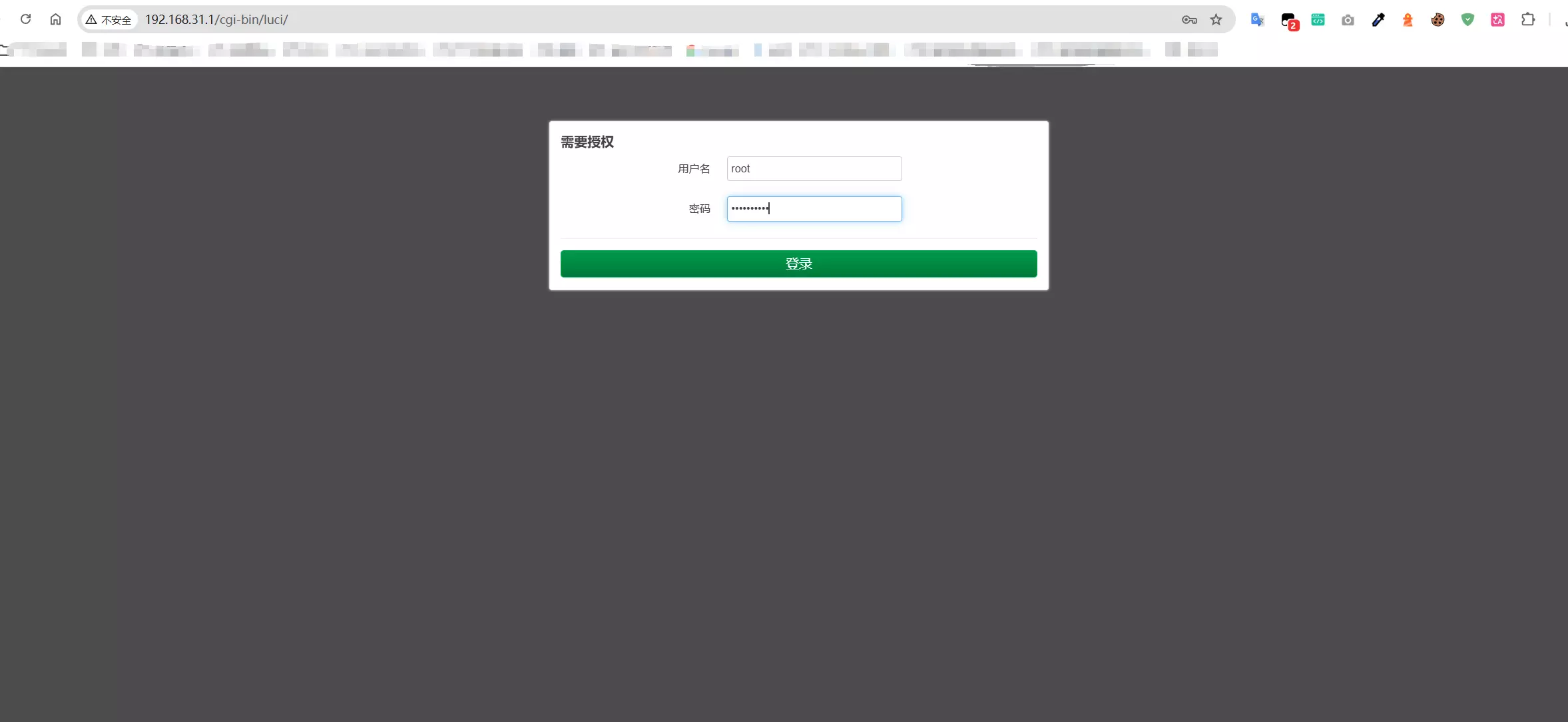The image size is (1568, 722).
Task: Open the cookie editor extension
Action: click(1437, 20)
